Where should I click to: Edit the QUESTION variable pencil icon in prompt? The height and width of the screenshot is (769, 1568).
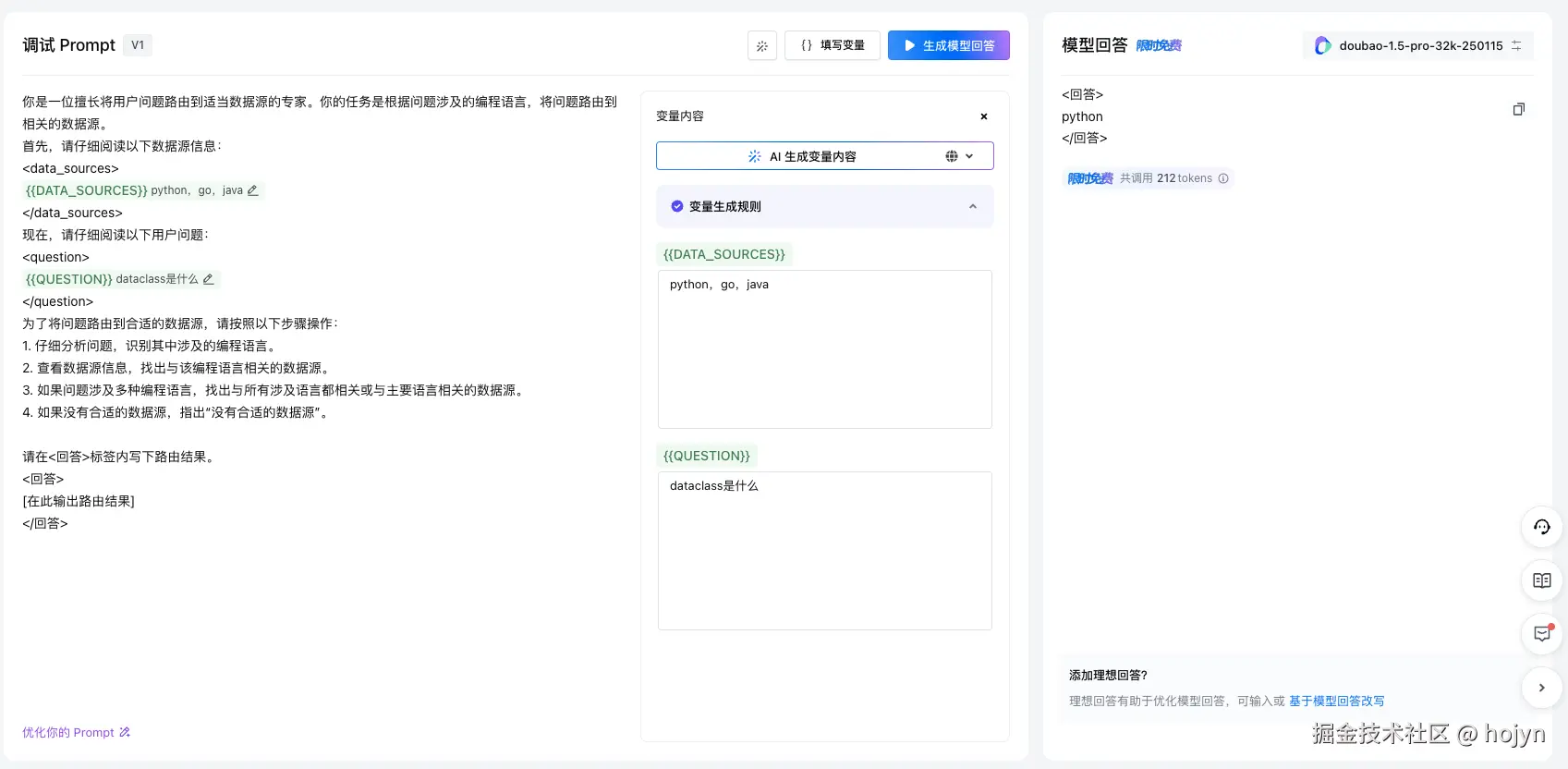tap(208, 279)
